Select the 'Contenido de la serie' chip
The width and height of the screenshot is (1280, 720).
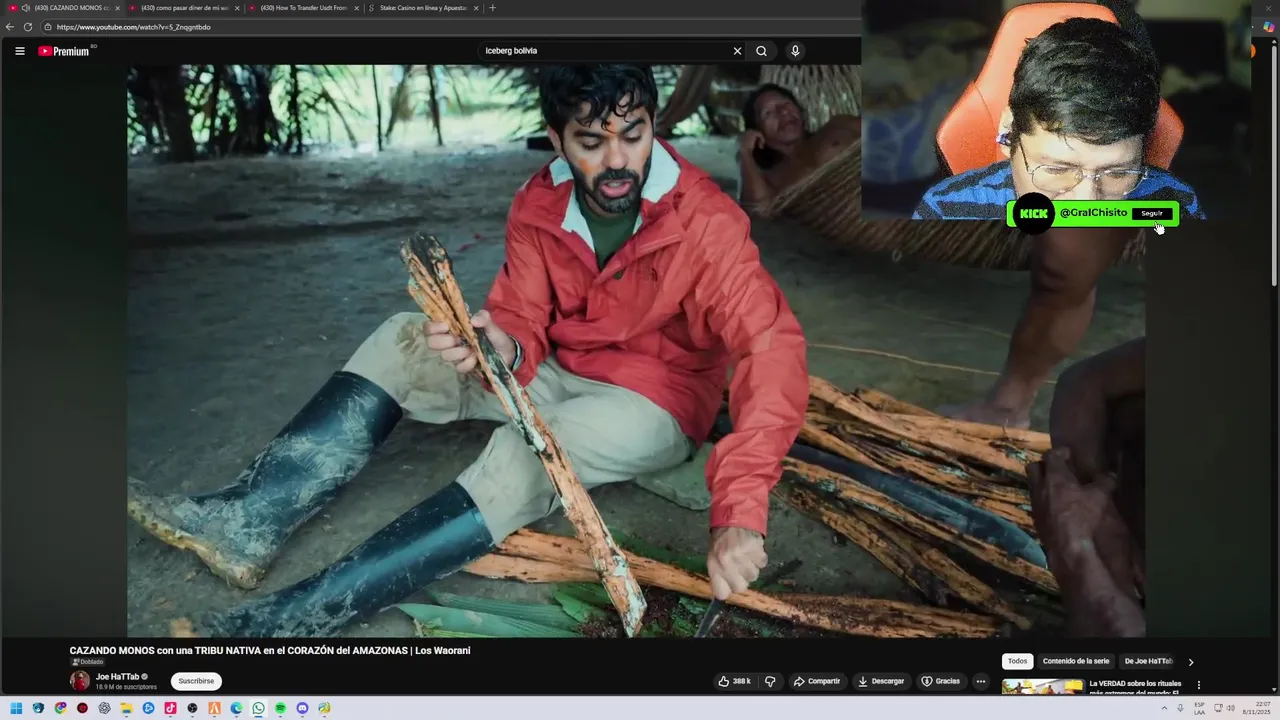1076,661
